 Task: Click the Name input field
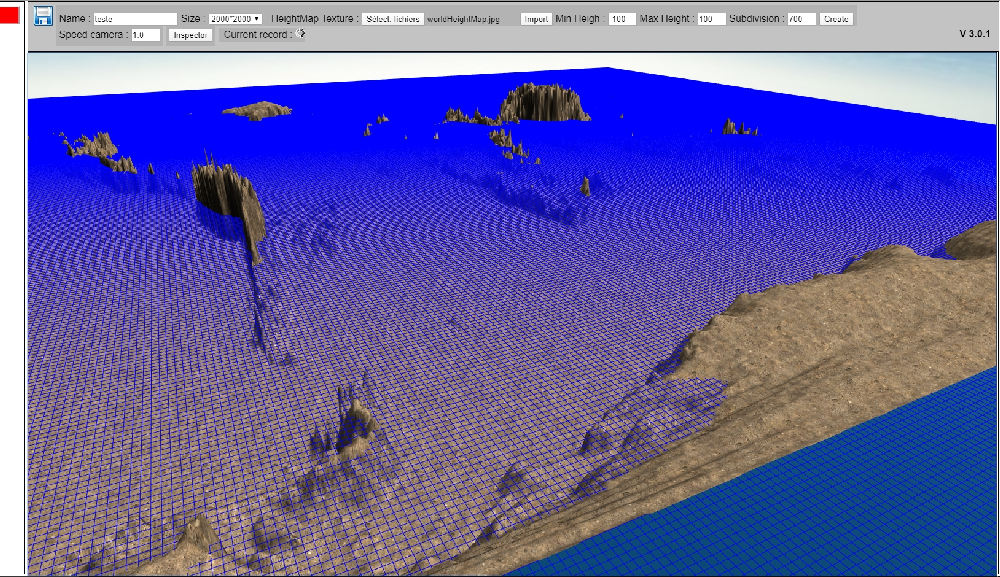point(135,19)
